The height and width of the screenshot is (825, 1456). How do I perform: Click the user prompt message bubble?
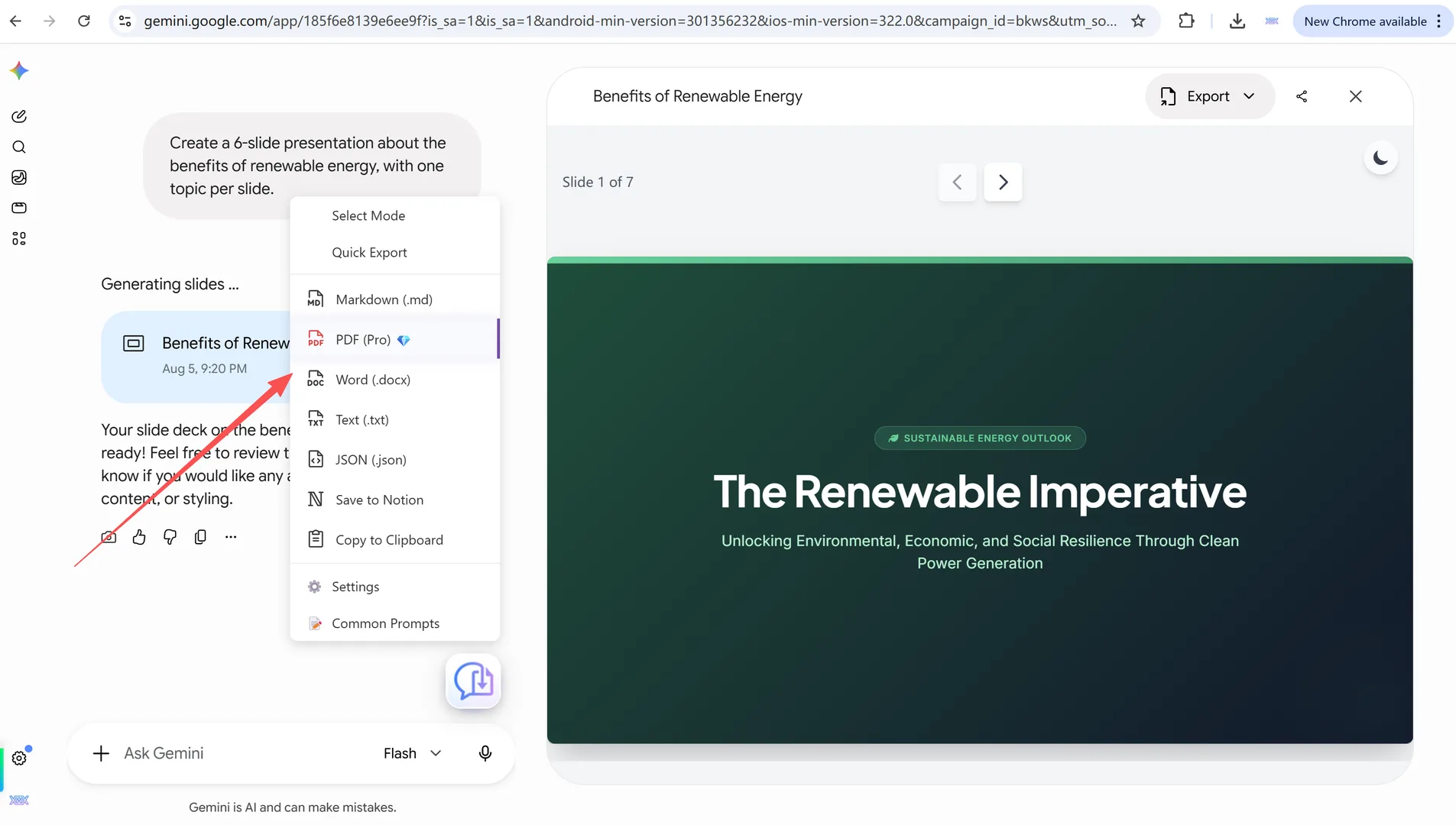312,166
